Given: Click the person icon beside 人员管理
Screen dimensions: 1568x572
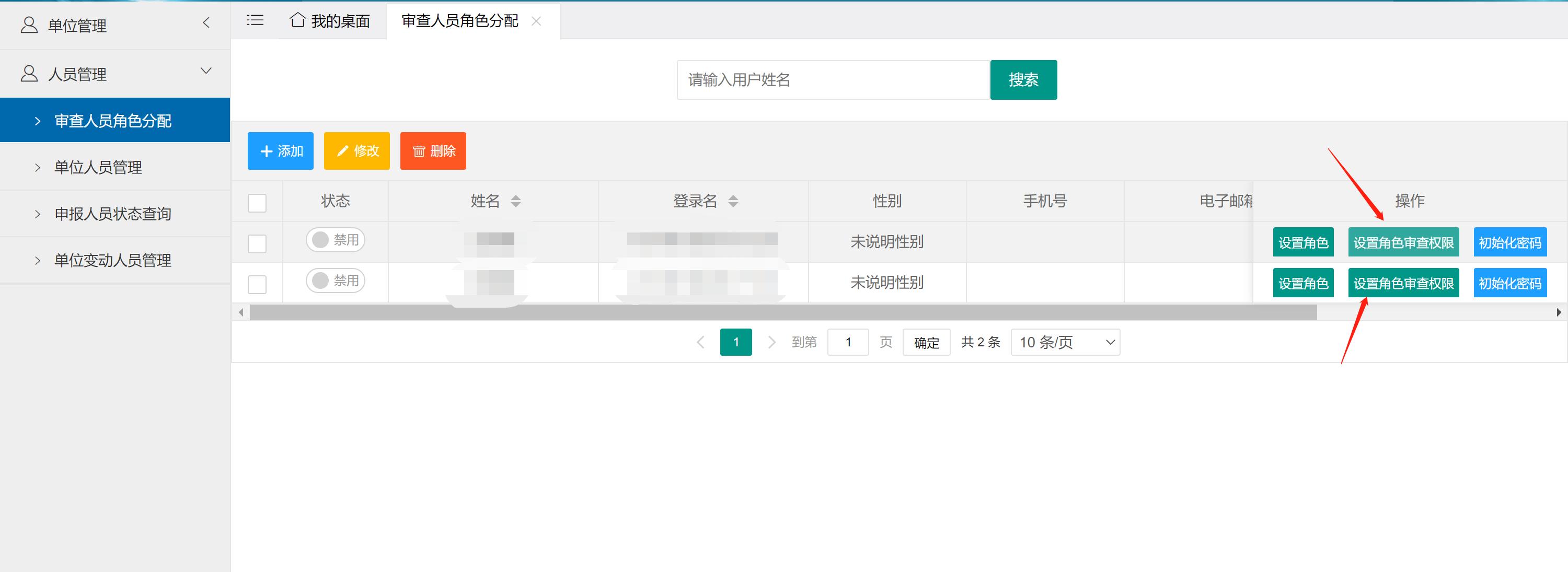Looking at the screenshot, I should 28,73.
